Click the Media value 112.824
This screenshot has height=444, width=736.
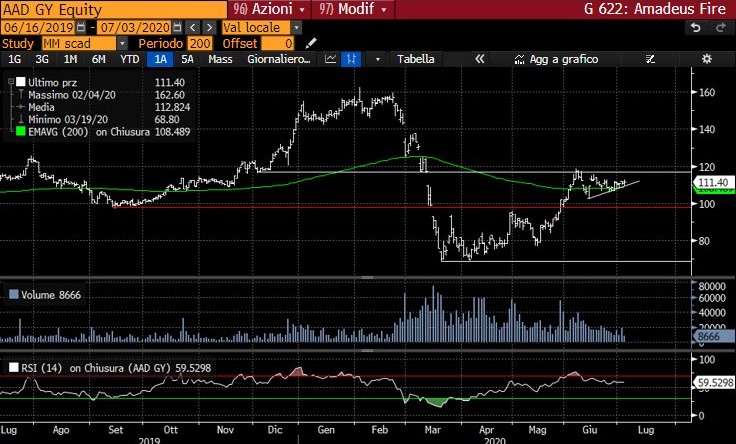[x=172, y=107]
